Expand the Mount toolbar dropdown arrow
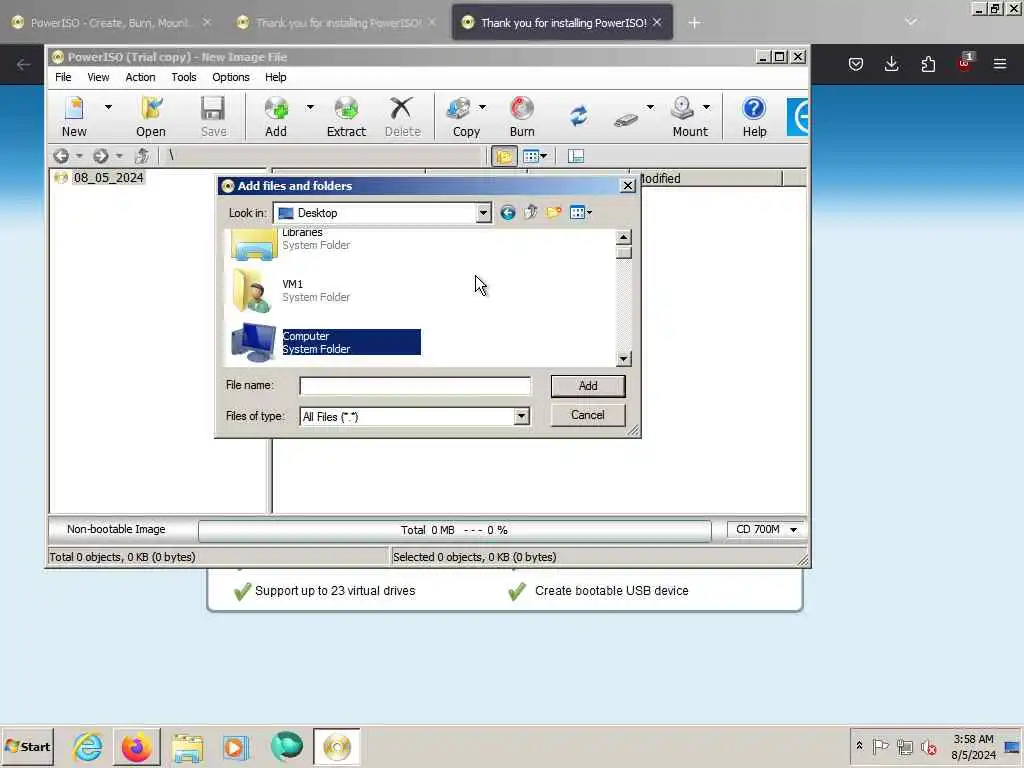1024x768 pixels. click(x=707, y=107)
